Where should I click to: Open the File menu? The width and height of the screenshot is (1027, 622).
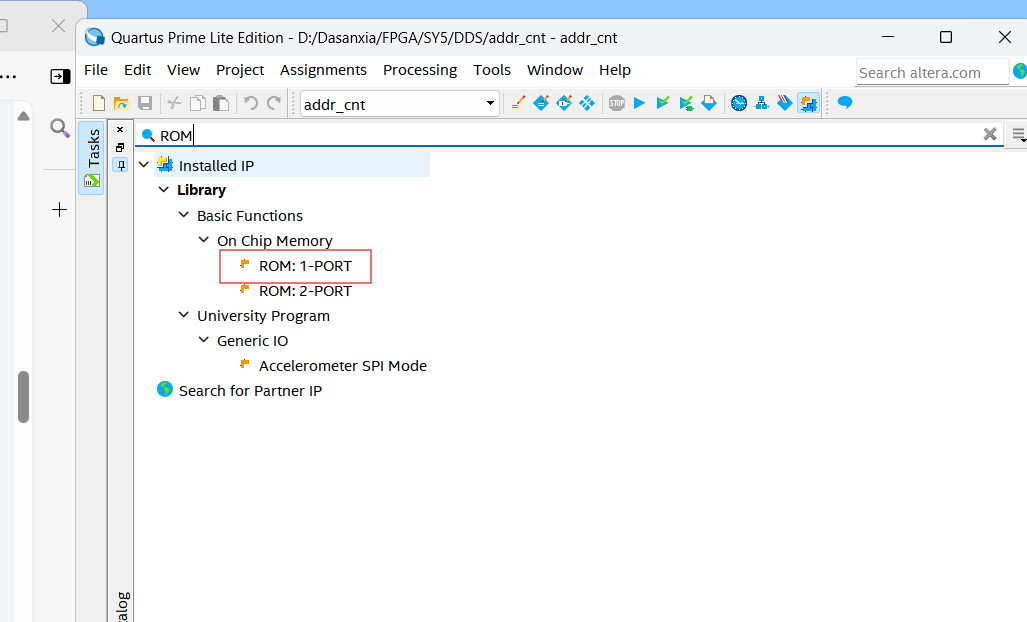click(x=96, y=70)
